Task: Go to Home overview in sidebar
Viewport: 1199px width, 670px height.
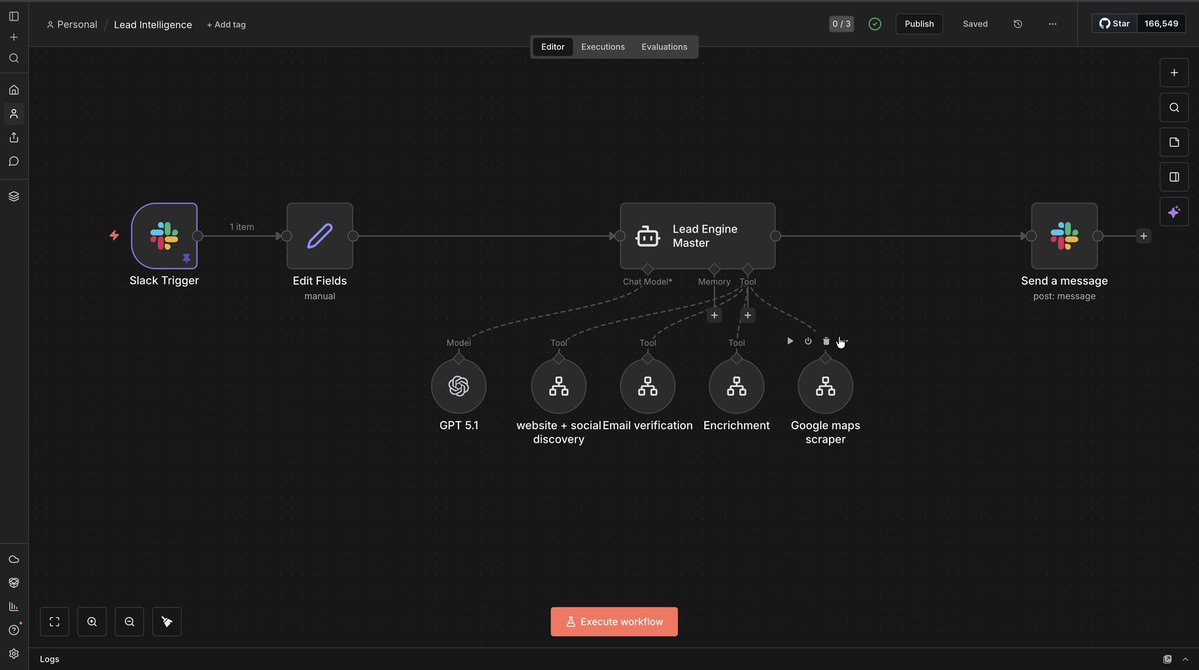Action: pos(14,90)
